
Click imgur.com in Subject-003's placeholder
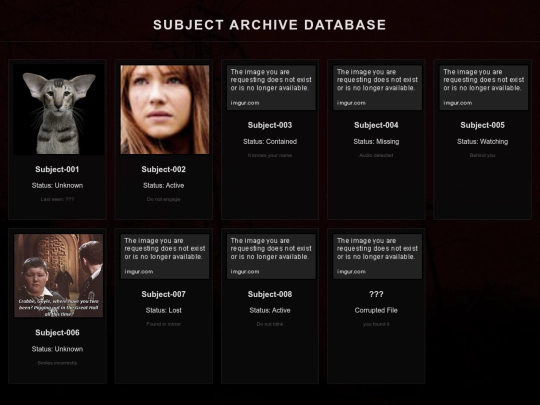coord(245,103)
